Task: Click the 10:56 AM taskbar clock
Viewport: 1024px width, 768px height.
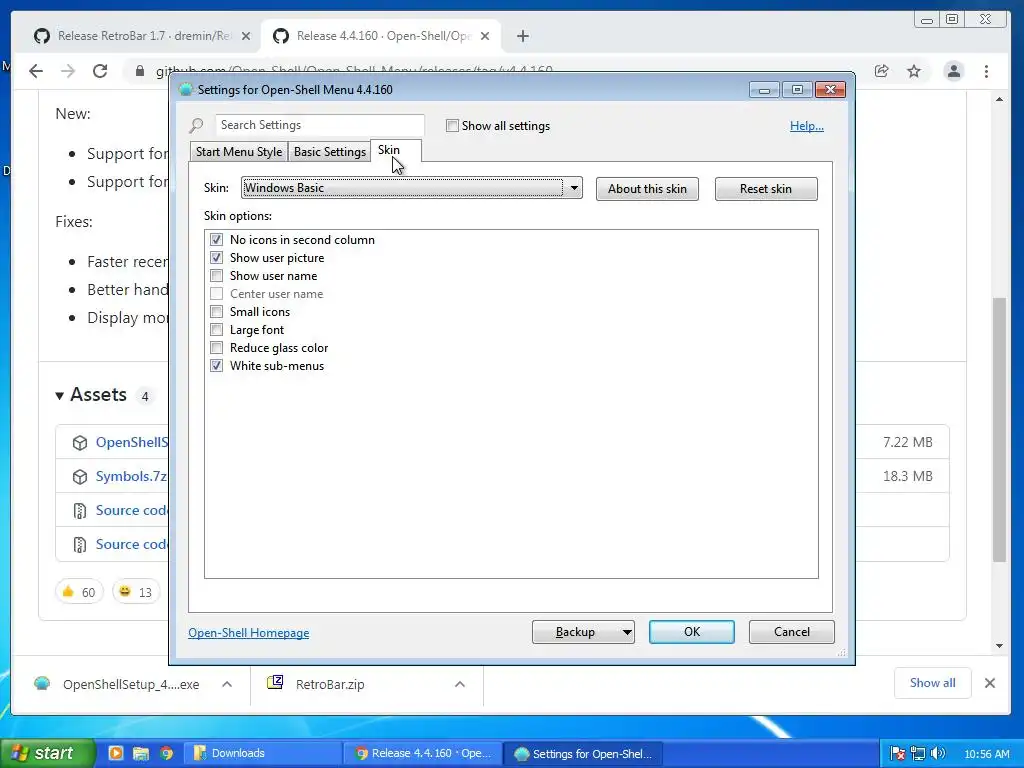Action: coord(987,754)
